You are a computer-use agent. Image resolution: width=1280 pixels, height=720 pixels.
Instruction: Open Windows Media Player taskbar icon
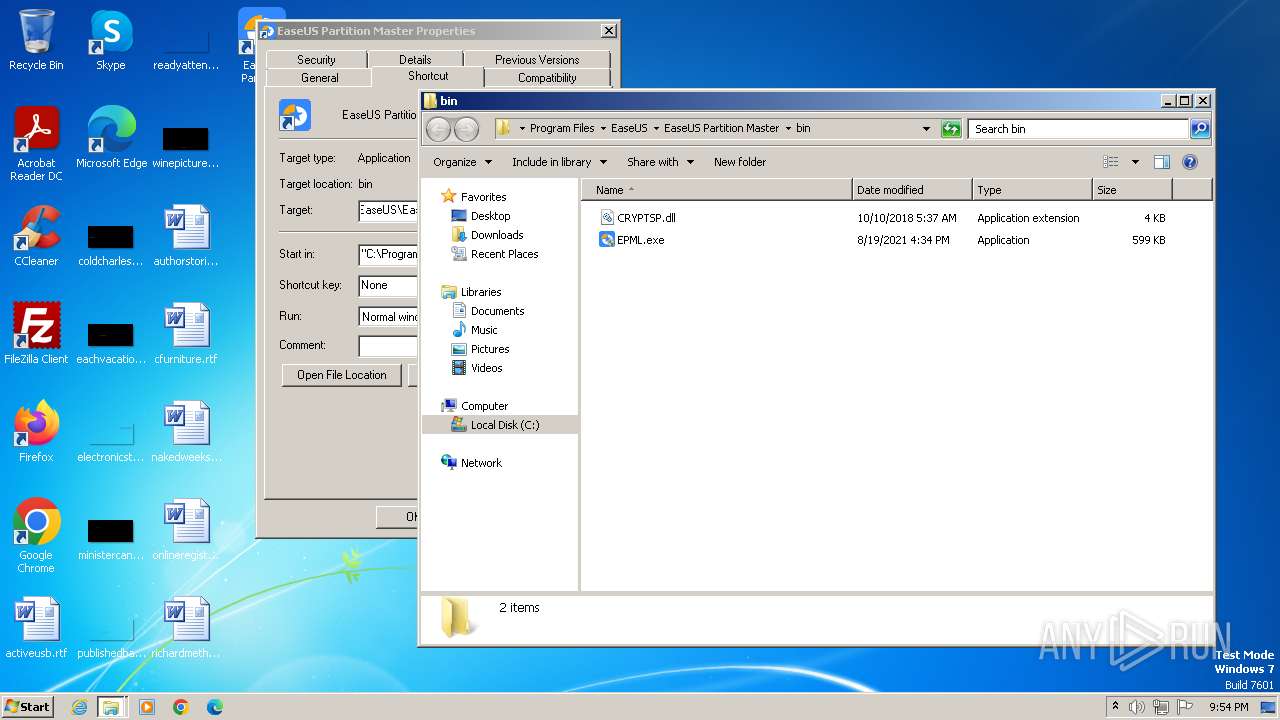click(147, 707)
